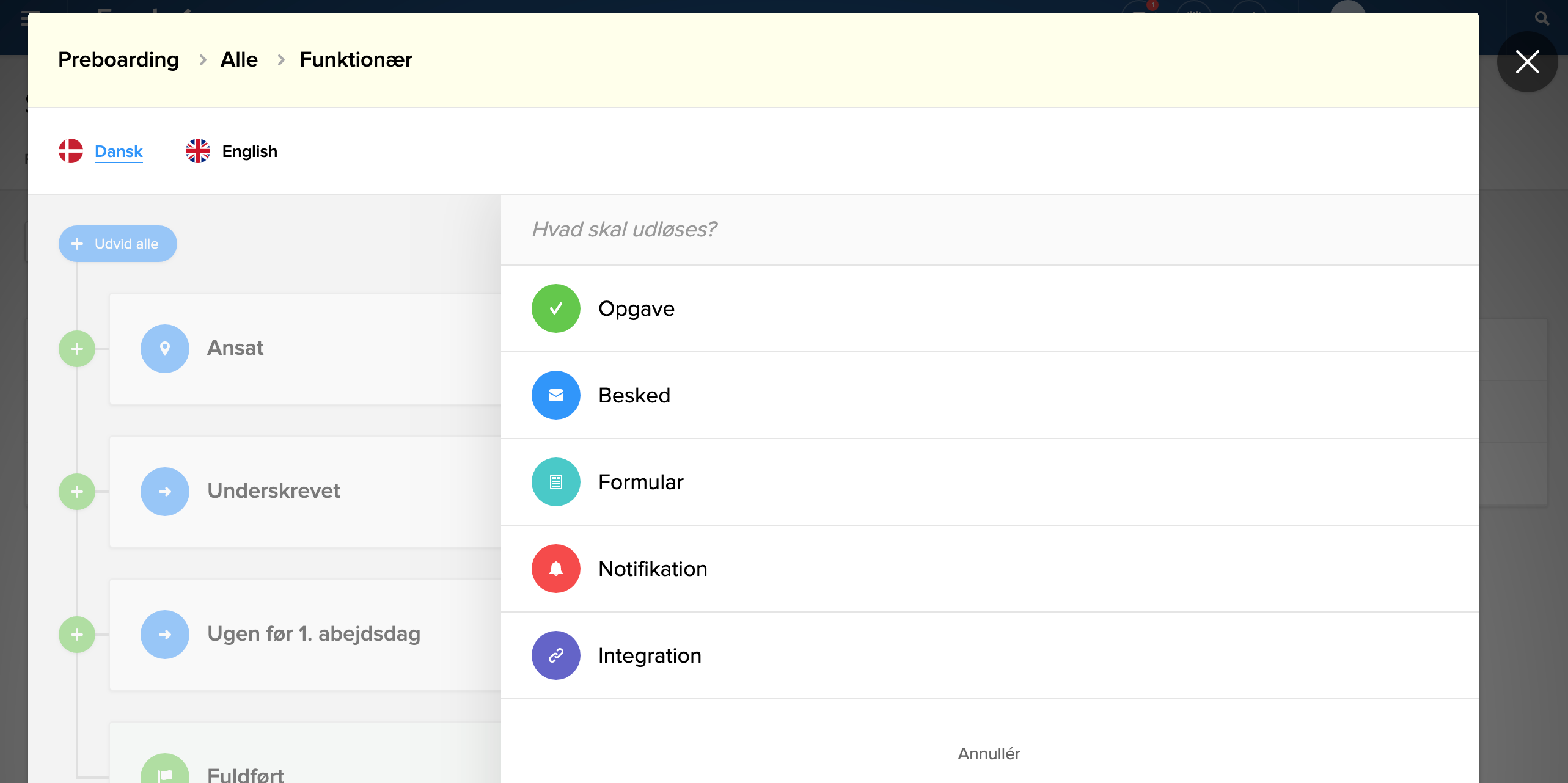Screen dimensions: 1568x783
Task: Select the Ugen før 1. abejdsdag step card
Action: (313, 634)
